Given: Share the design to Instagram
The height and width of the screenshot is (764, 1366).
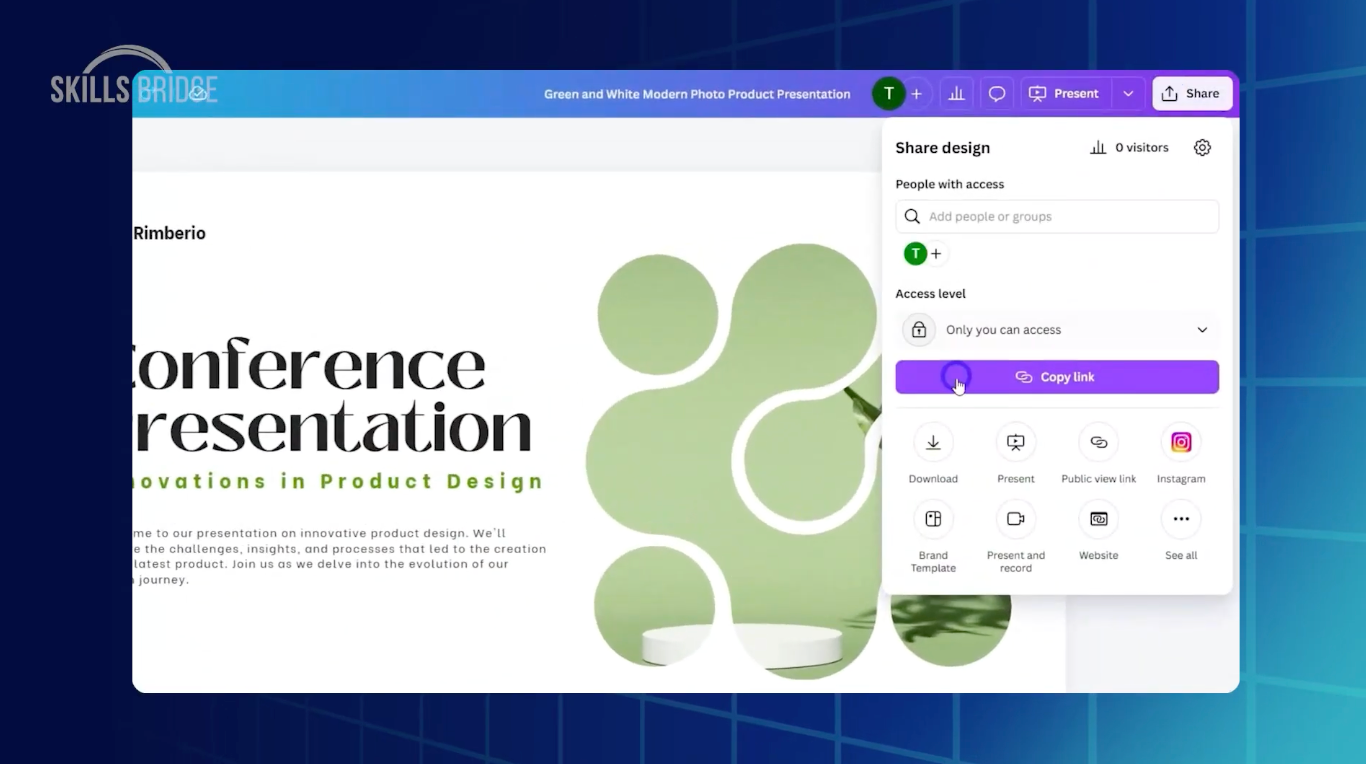Looking at the screenshot, I should 1180,443.
